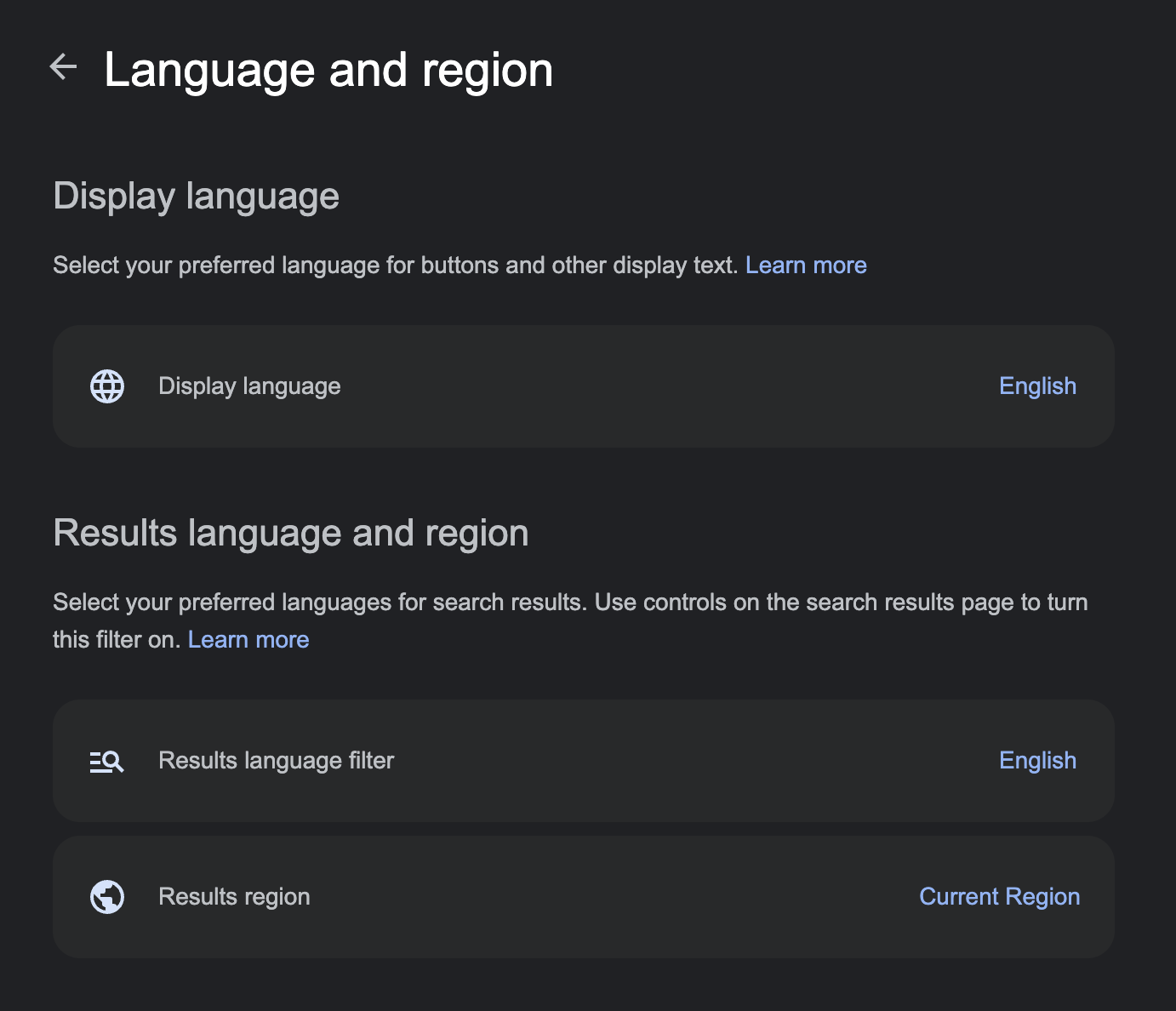Click the Display language section heading
The image size is (1176, 1011).
(x=196, y=197)
